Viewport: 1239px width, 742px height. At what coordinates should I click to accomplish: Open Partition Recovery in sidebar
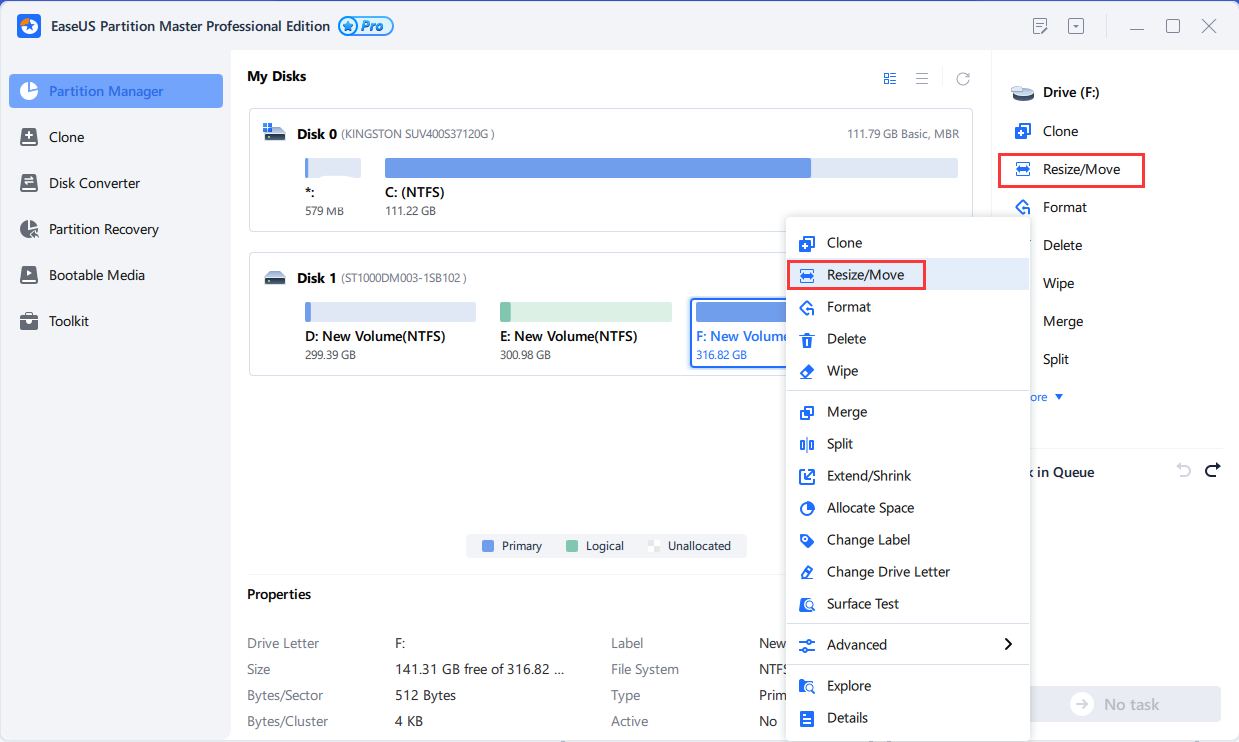103,229
